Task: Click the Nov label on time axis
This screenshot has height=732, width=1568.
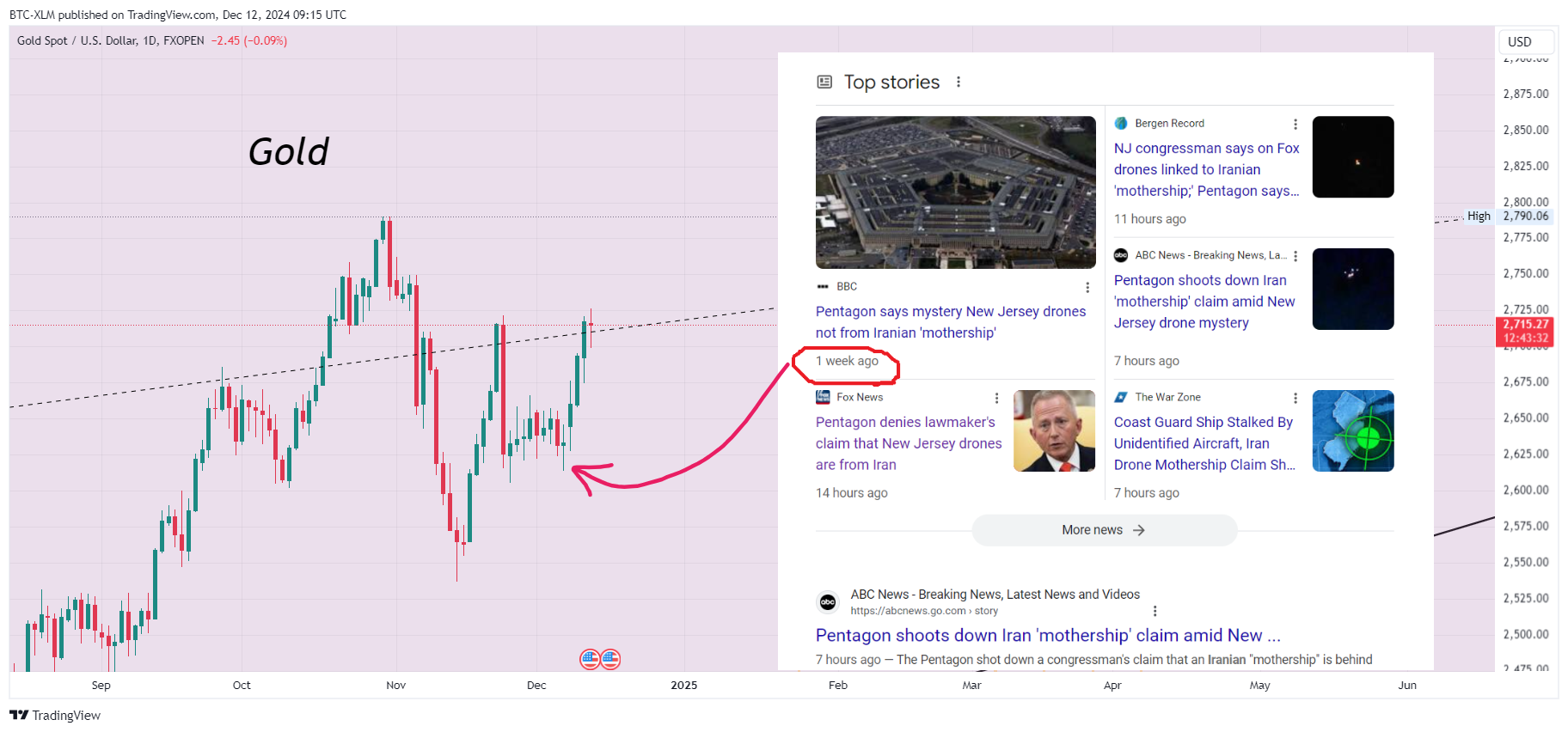Action: [395, 685]
